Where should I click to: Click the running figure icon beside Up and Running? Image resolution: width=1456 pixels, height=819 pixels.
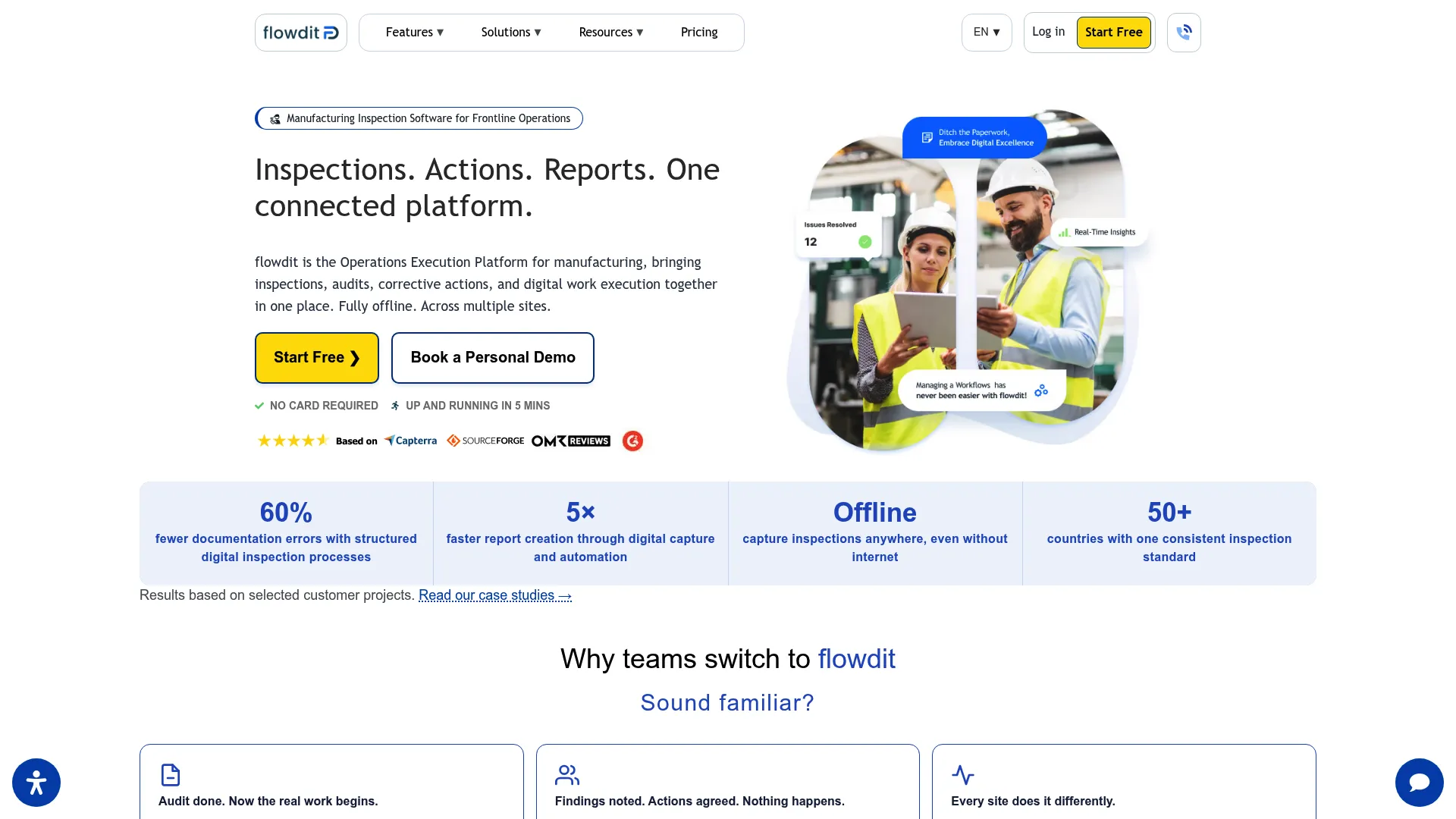(395, 406)
